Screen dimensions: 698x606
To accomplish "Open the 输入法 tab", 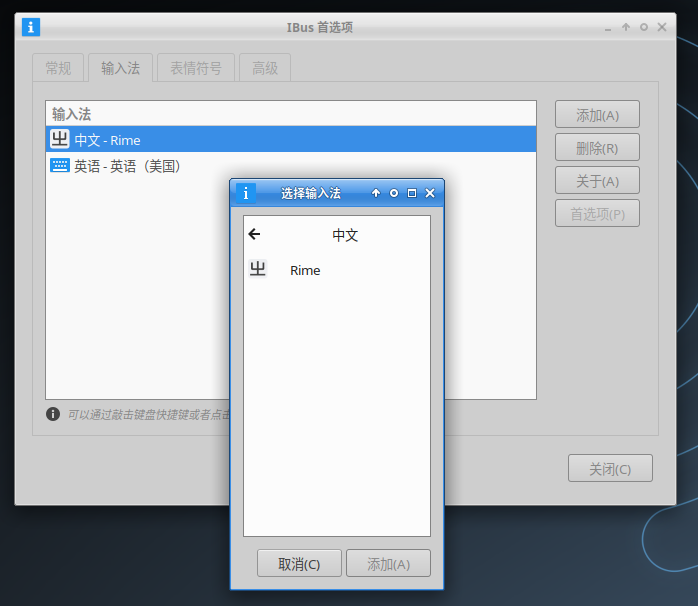I will click(x=121, y=68).
